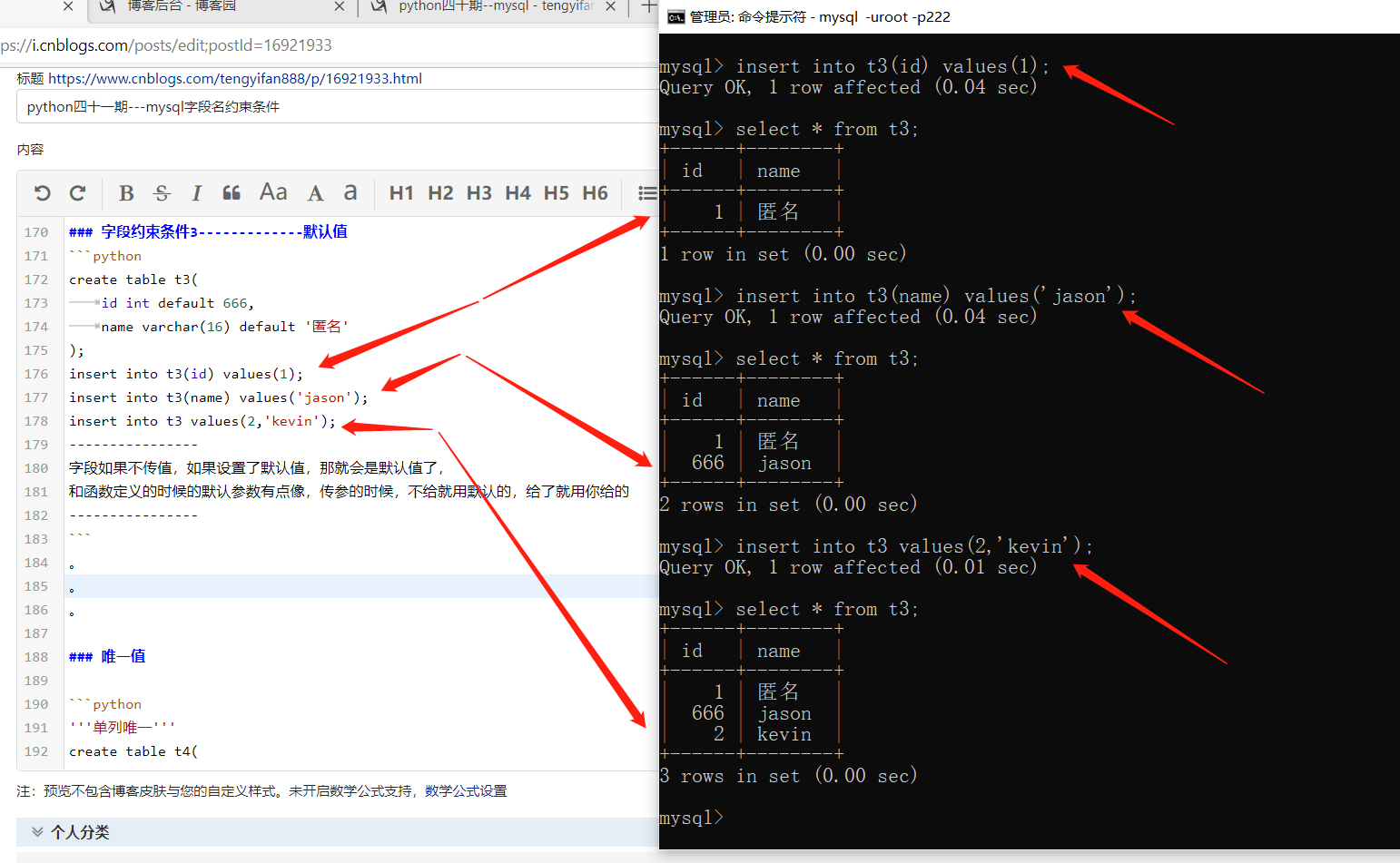This screenshot has height=863, width=1400.
Task: Switch to the python四十期--mysql browser tab
Action: pyautogui.click(x=495, y=6)
